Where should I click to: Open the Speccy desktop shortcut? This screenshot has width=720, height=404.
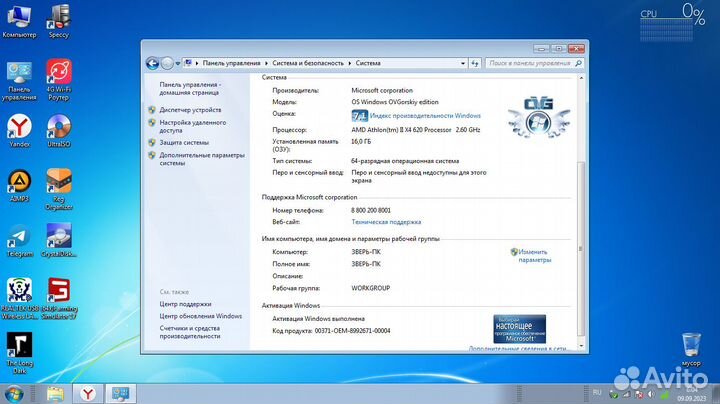click(x=59, y=17)
